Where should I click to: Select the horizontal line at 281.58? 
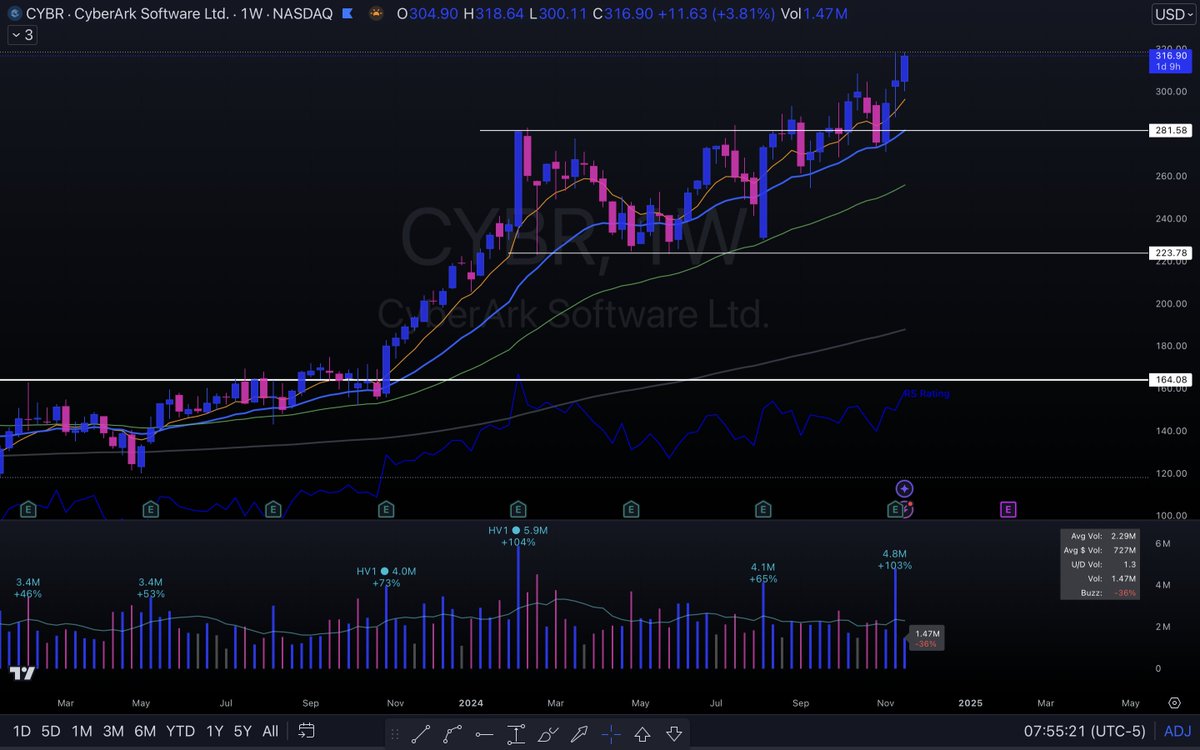tap(814, 130)
